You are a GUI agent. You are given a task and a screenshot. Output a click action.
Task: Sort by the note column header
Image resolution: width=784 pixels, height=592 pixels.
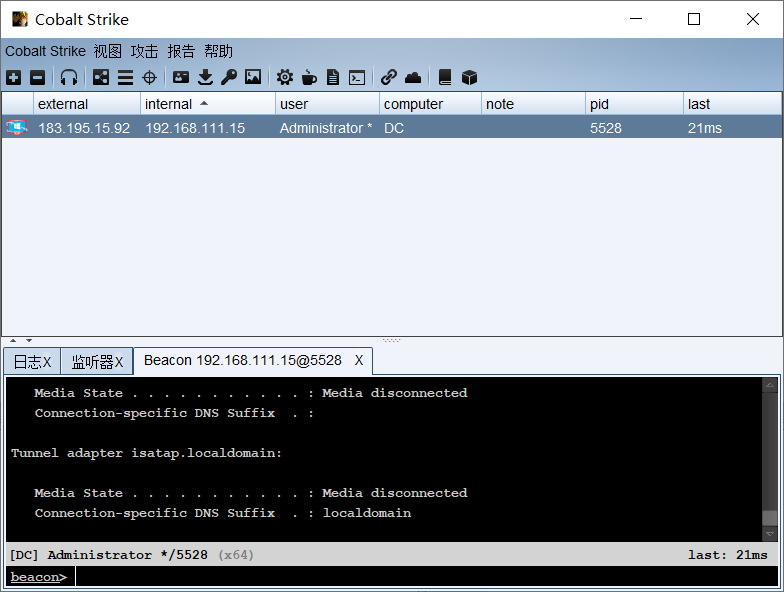point(533,104)
